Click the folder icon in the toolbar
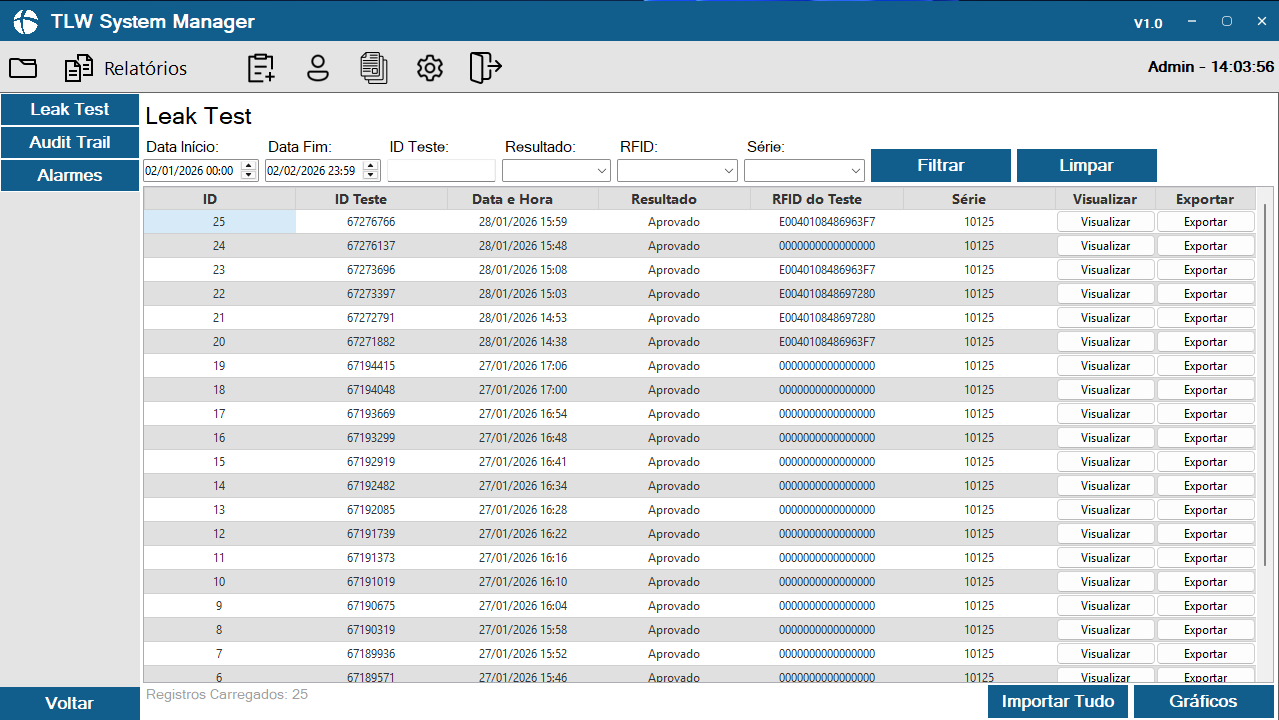1279x720 pixels. (23, 68)
